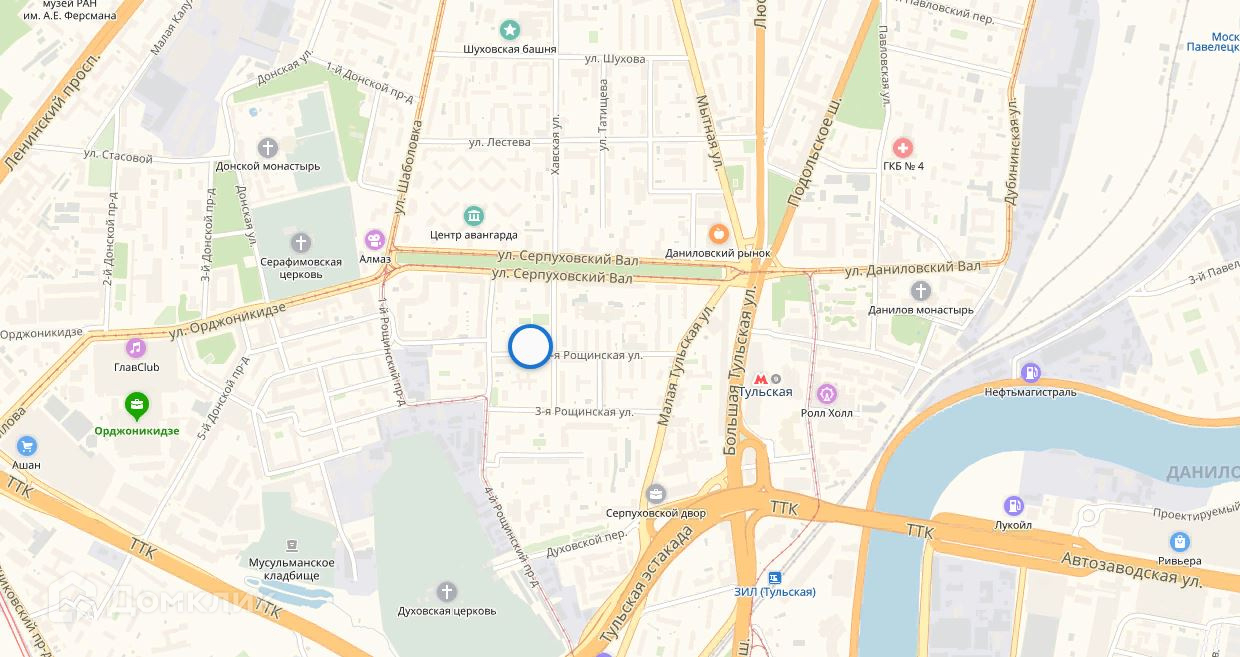
Task: Click the ГлавClub music venue icon
Action: coord(136,348)
